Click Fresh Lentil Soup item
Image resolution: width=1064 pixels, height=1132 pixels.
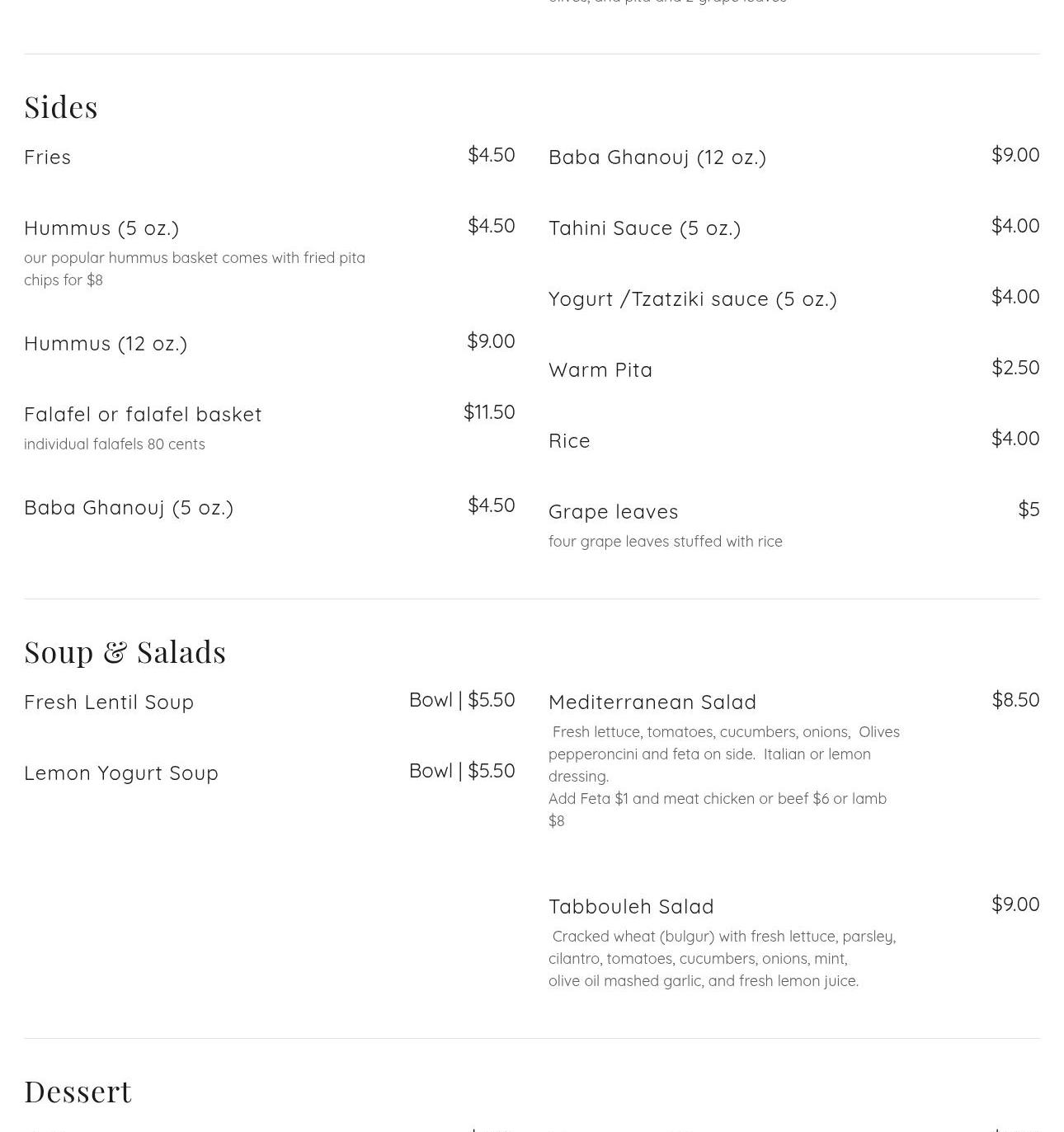coord(109,702)
